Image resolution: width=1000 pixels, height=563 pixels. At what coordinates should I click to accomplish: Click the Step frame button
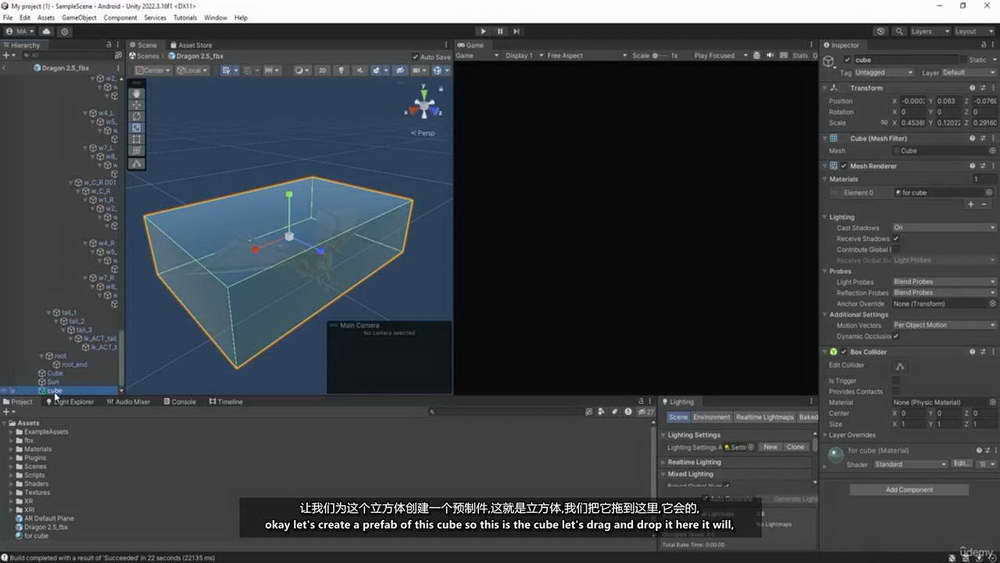(517, 31)
